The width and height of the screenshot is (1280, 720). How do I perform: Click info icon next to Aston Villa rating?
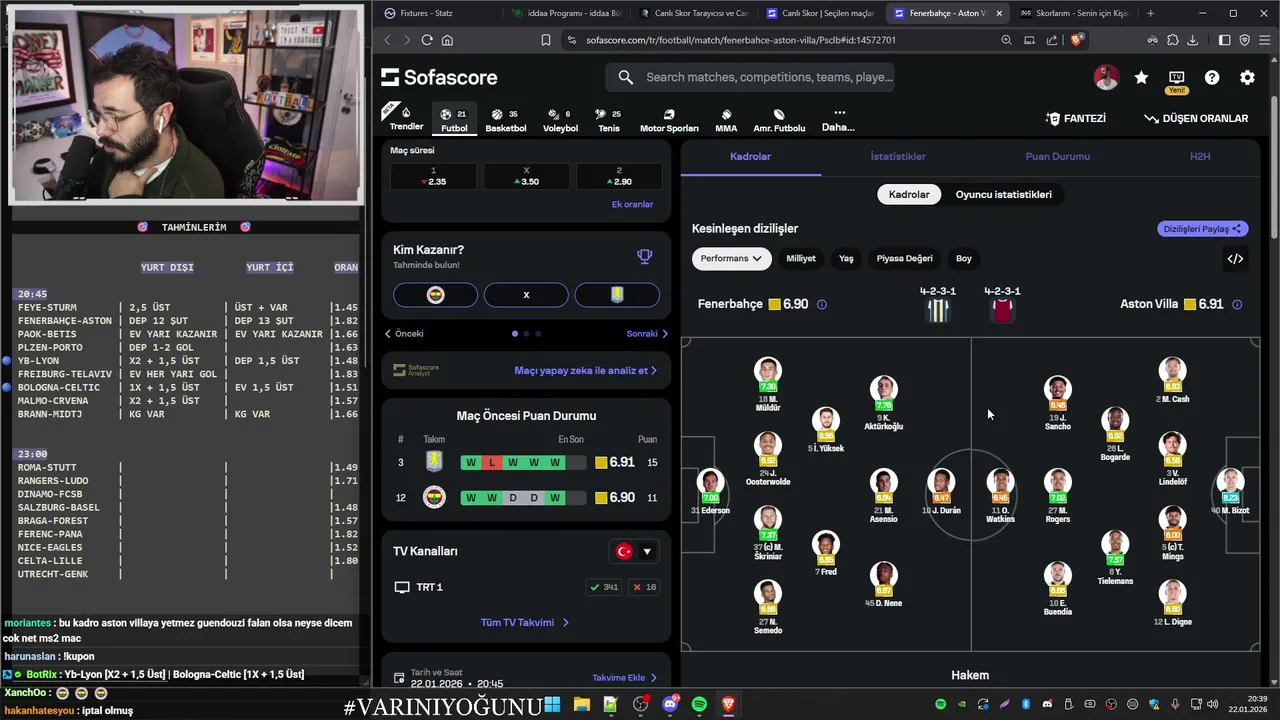(x=1237, y=304)
